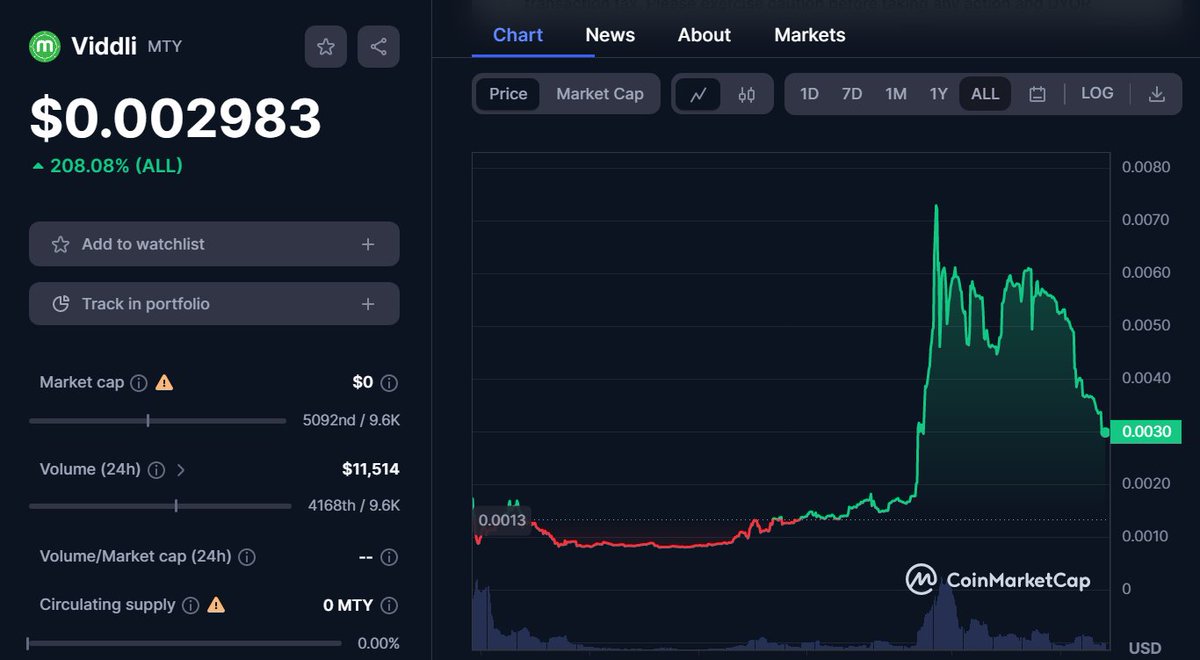Select the 1Y time range
Screen dimensions: 1200x660
(938, 94)
